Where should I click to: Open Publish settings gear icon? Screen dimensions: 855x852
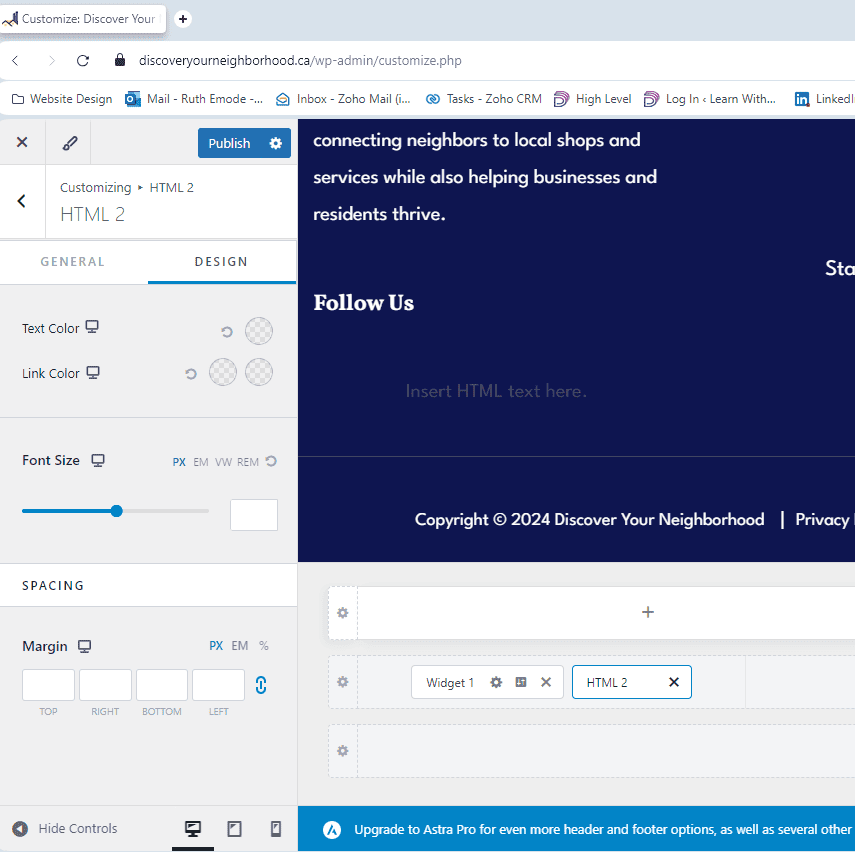[x=276, y=143]
